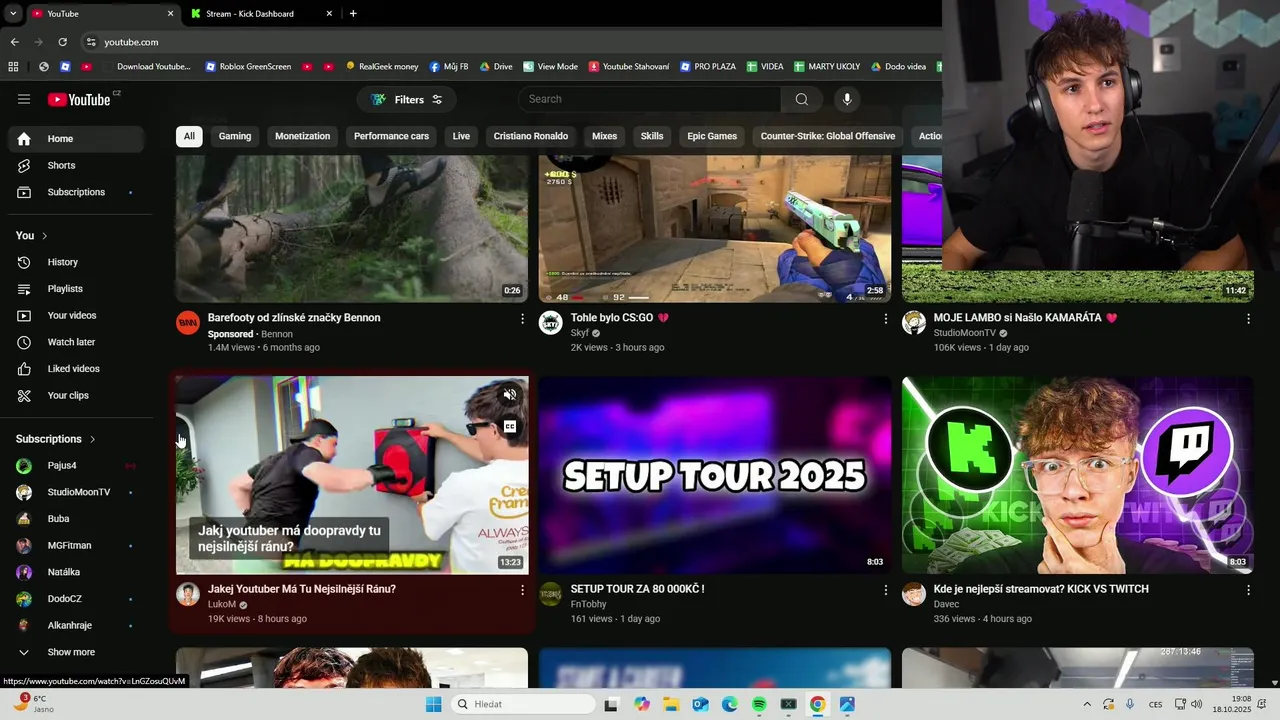Click the YouTube logo
Image resolution: width=1280 pixels, height=720 pixels.
tap(80, 99)
